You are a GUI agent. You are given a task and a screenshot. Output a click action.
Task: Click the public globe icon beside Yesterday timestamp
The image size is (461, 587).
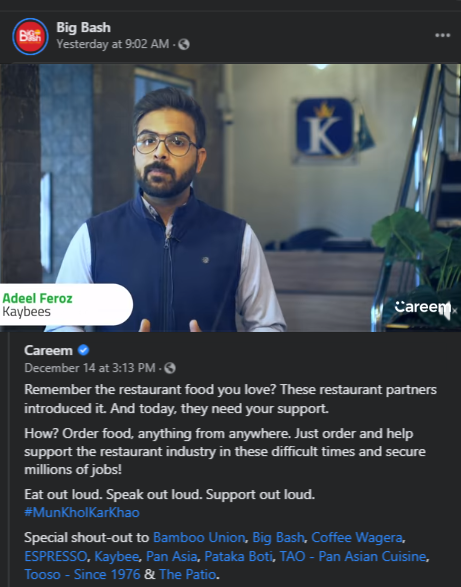coord(184,45)
